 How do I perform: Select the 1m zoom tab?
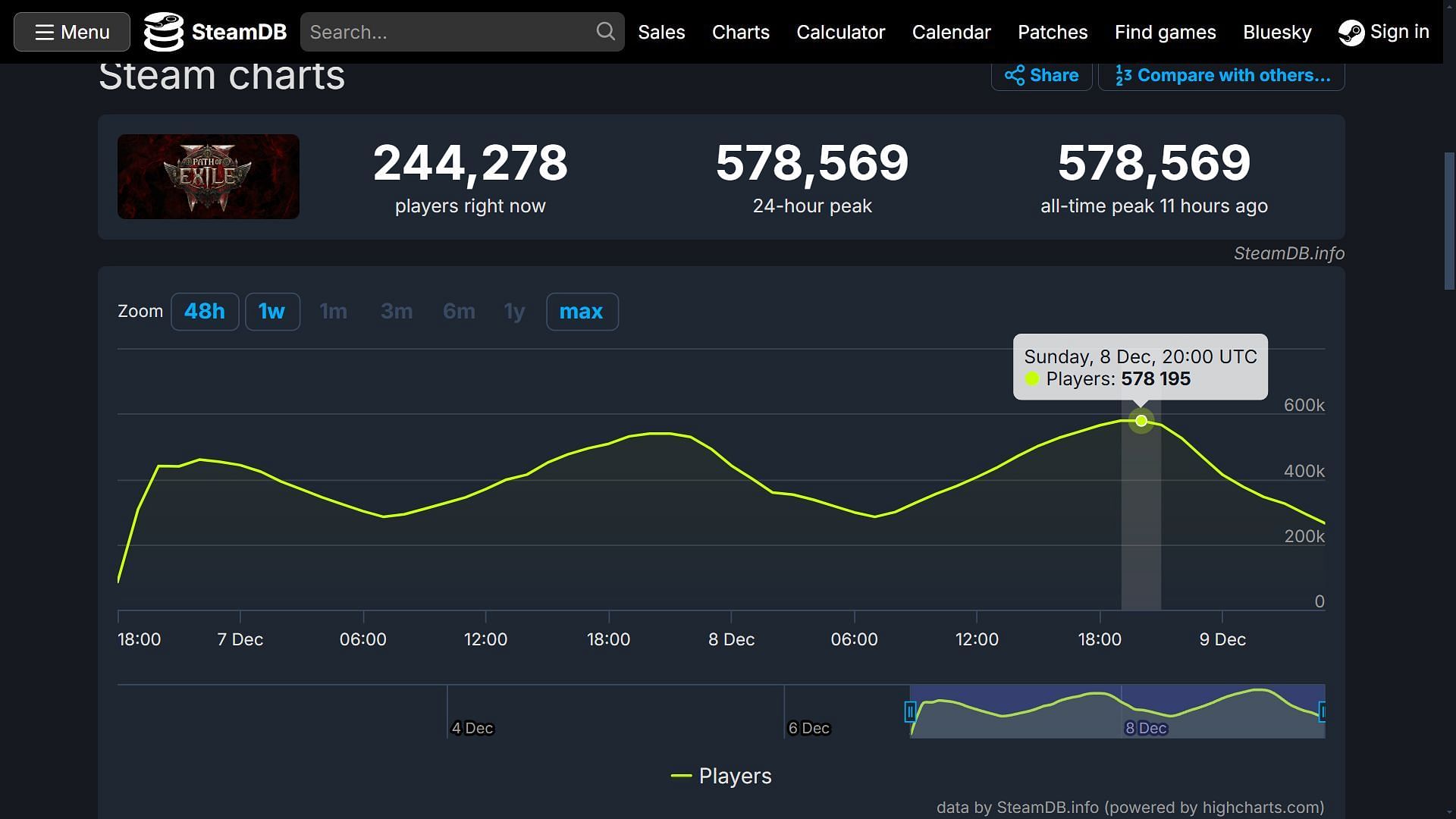coord(333,311)
